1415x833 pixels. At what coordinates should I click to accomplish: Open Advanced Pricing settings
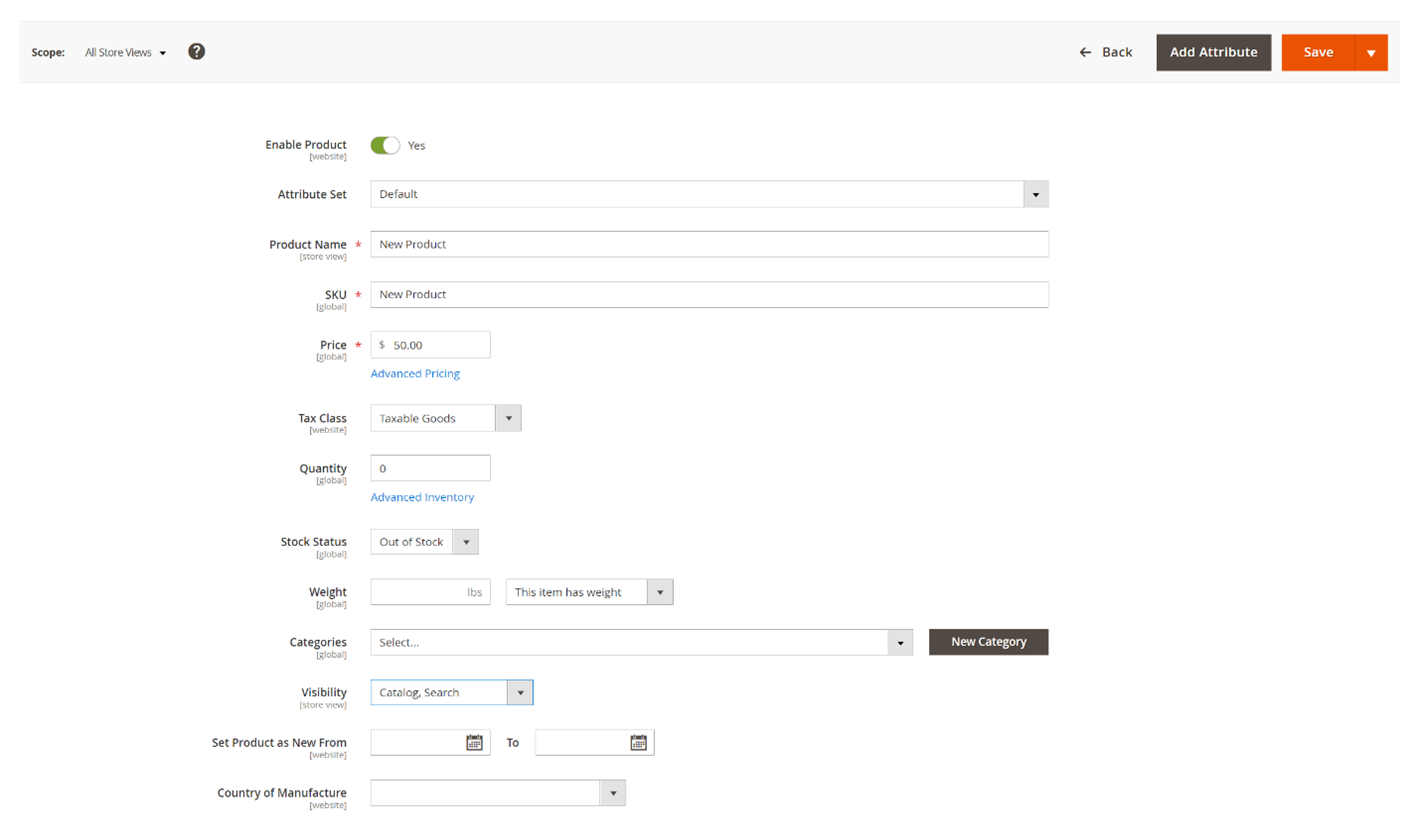click(415, 373)
